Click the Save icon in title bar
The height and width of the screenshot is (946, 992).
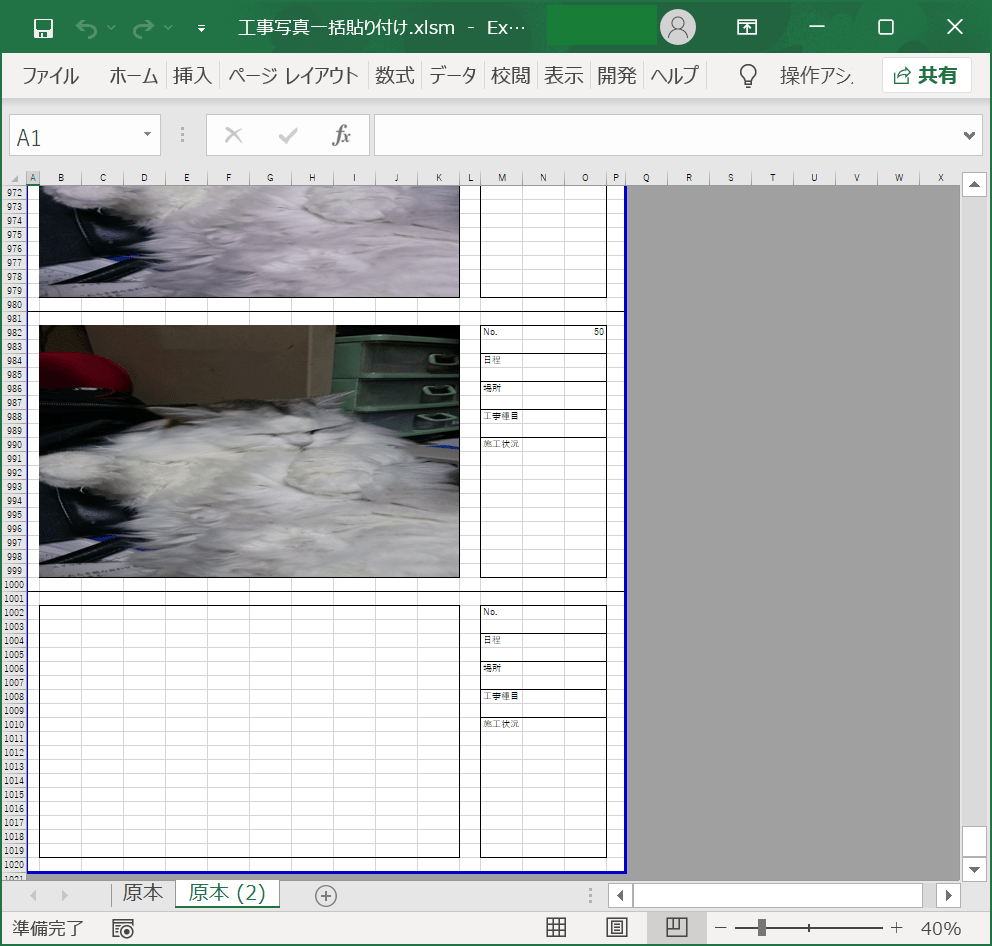point(43,28)
